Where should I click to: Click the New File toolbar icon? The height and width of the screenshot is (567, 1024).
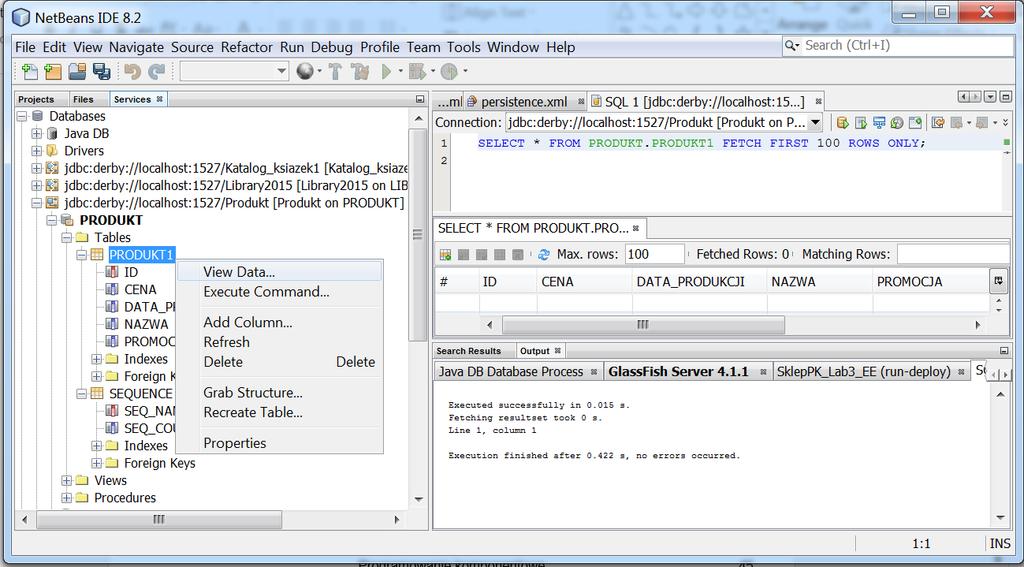29,71
